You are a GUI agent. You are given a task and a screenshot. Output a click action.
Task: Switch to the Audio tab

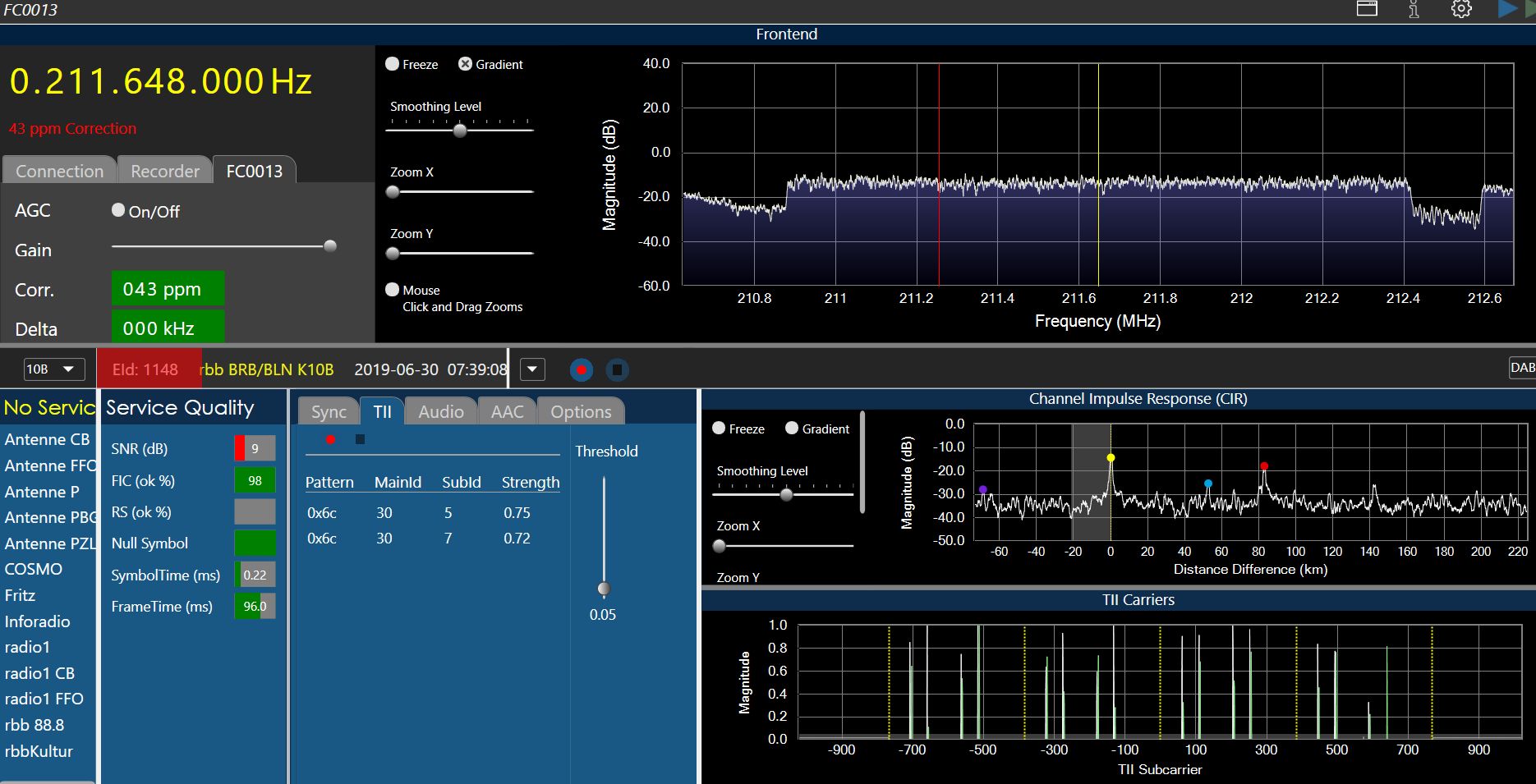441,411
